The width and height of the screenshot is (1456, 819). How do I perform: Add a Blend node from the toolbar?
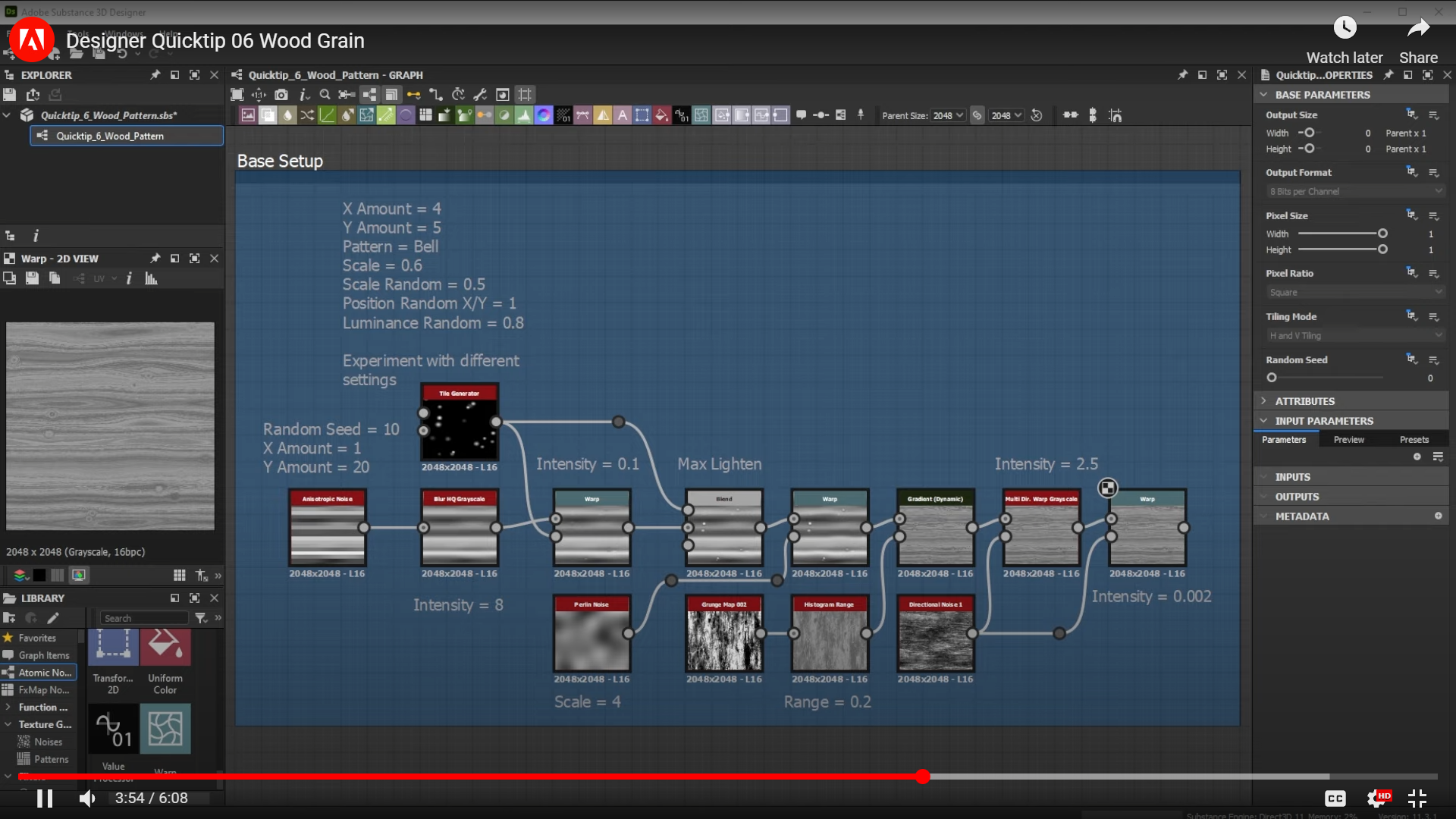tap(268, 115)
